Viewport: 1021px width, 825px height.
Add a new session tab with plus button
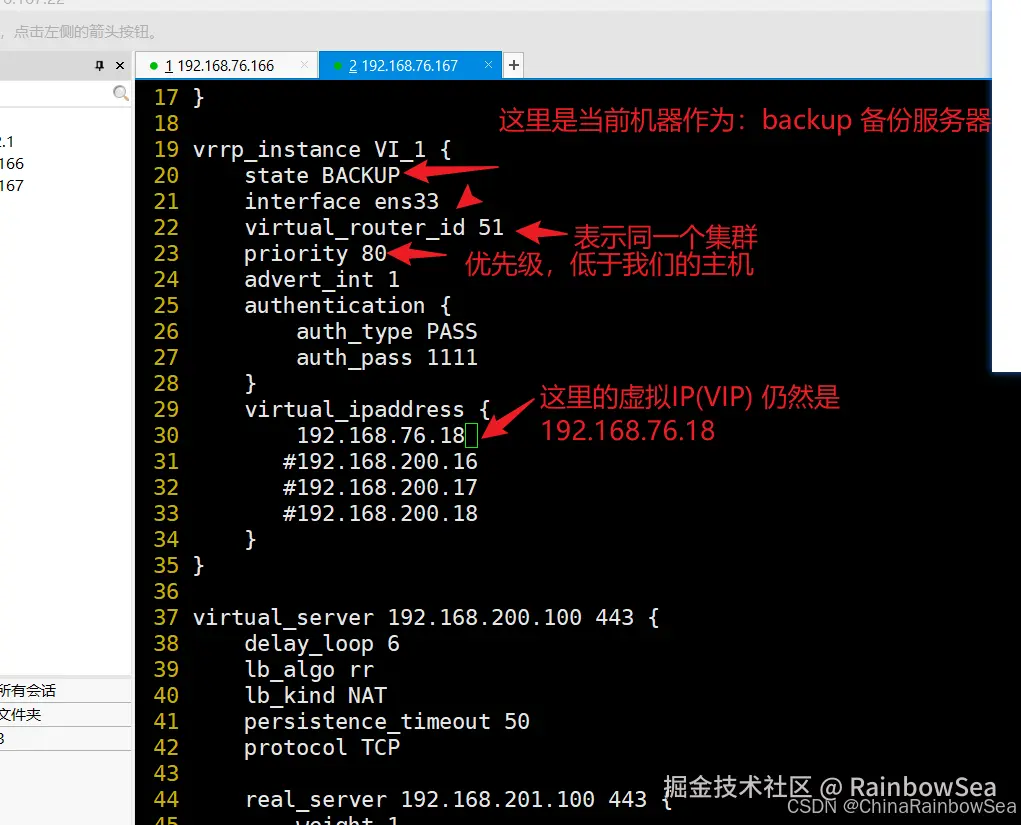(514, 65)
